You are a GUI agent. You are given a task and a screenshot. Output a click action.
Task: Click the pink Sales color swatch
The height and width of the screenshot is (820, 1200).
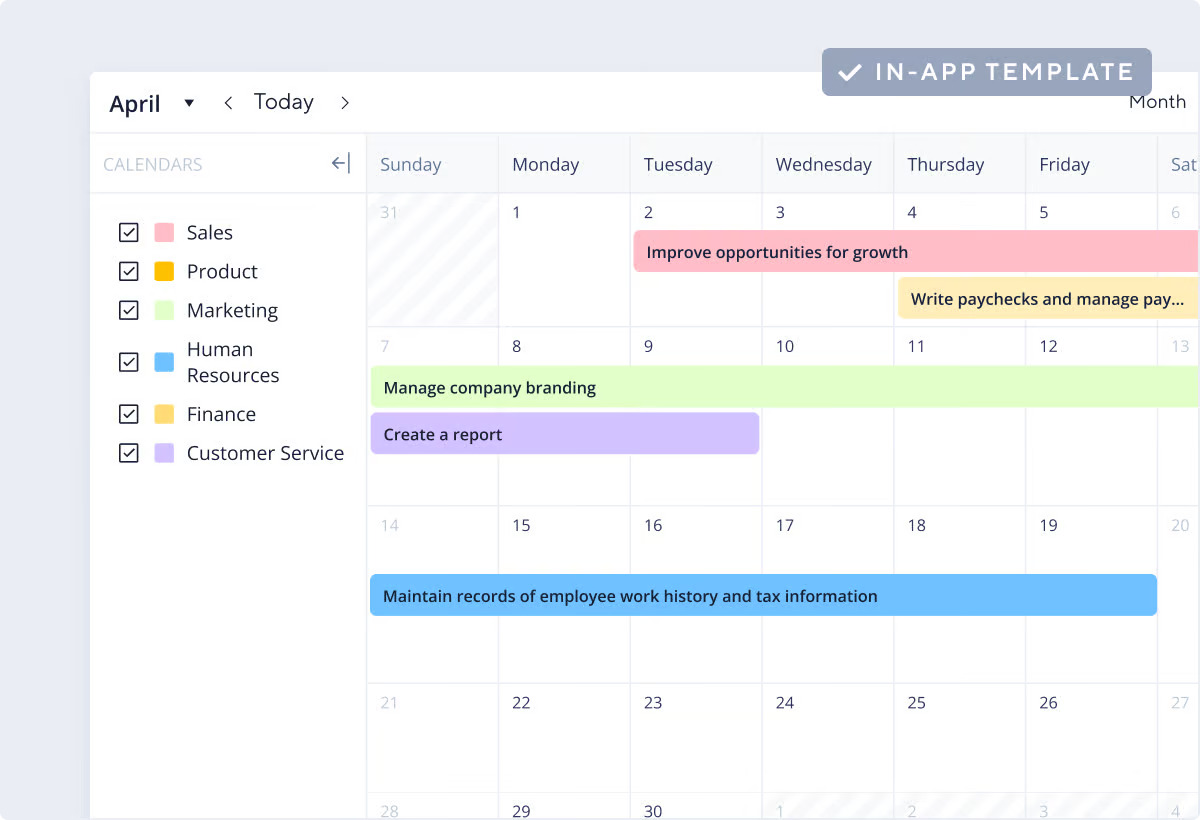coord(165,232)
